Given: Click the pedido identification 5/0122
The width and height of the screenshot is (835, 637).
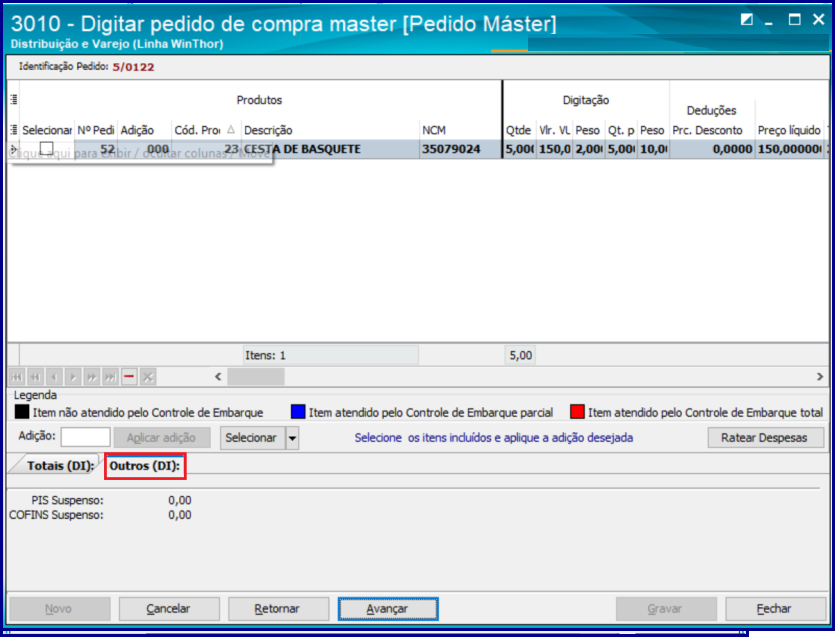Looking at the screenshot, I should 133,67.
